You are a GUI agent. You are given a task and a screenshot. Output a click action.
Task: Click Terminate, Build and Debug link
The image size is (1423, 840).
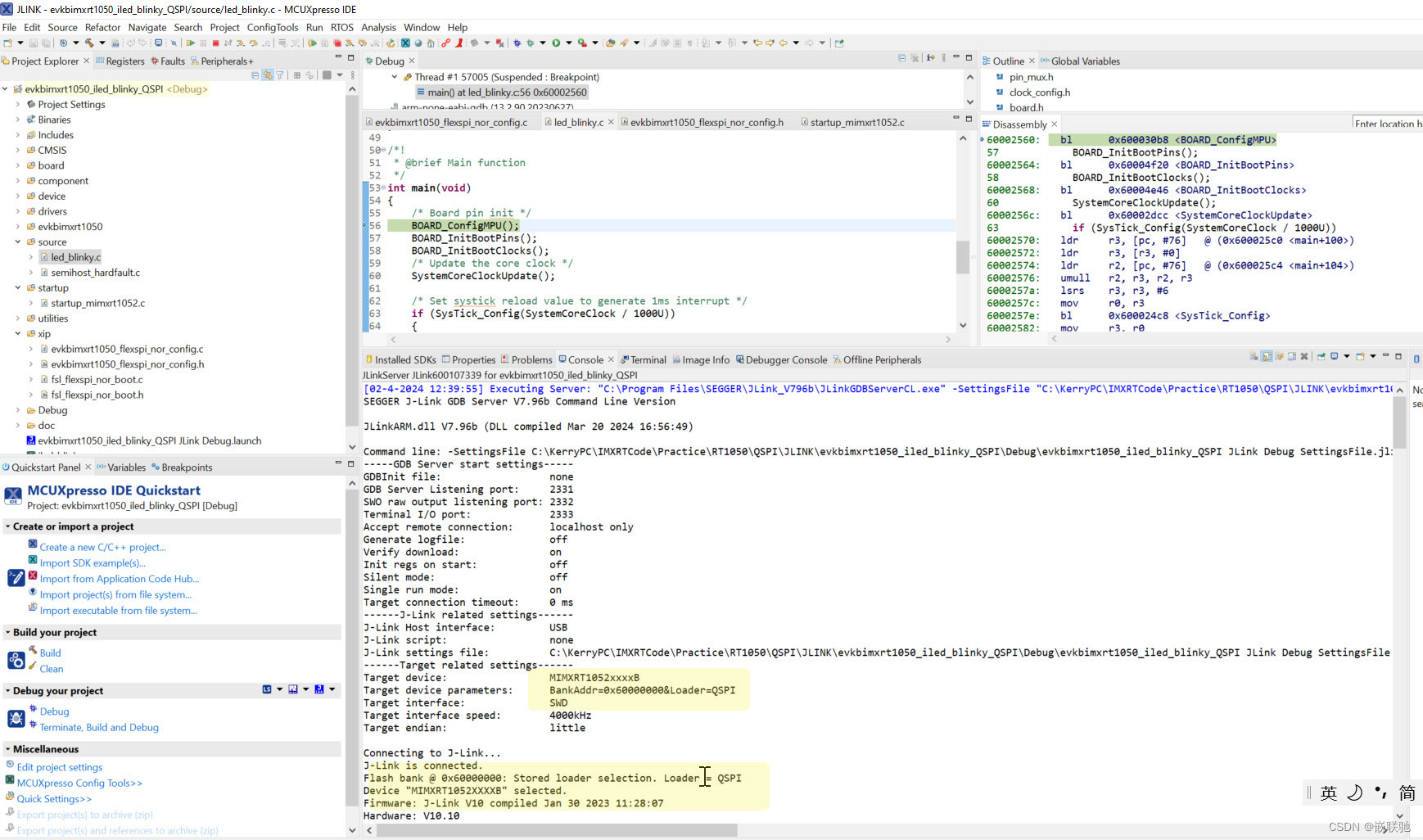tap(99, 727)
